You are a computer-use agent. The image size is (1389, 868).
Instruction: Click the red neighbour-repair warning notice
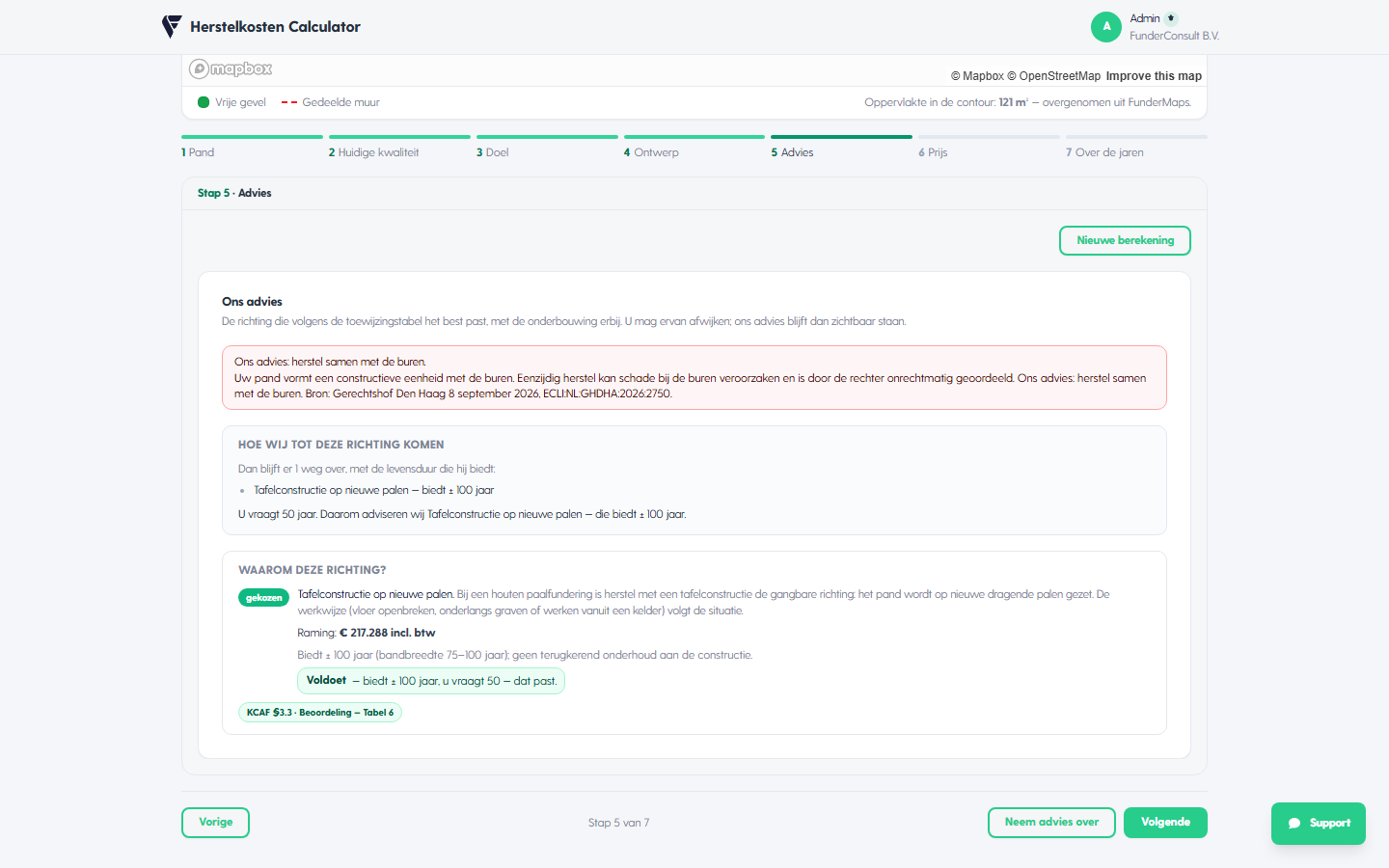click(x=694, y=378)
